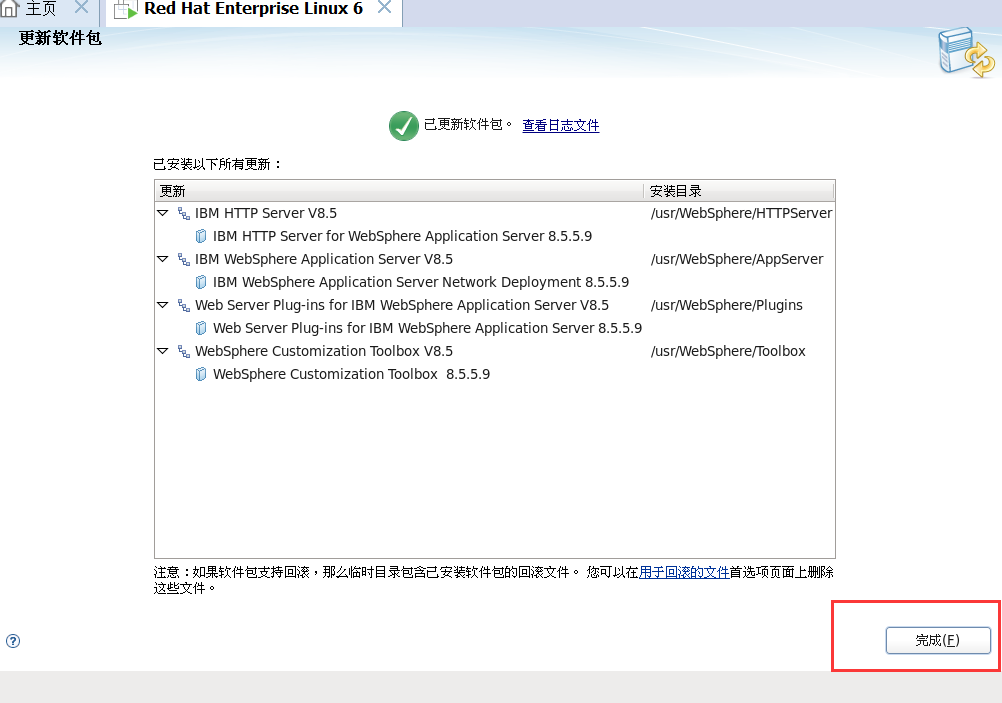The height and width of the screenshot is (703, 1002).
Task: Click the 更新 column header
Action: point(399,191)
